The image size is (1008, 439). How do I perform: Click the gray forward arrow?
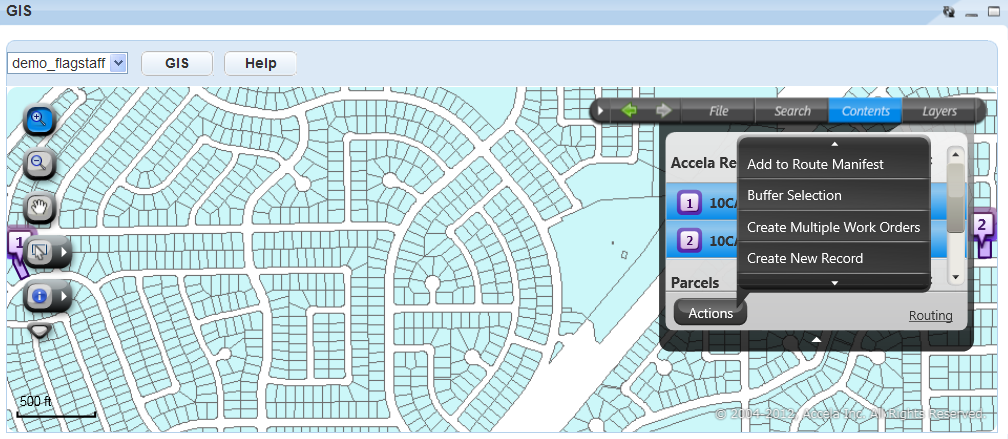point(662,111)
